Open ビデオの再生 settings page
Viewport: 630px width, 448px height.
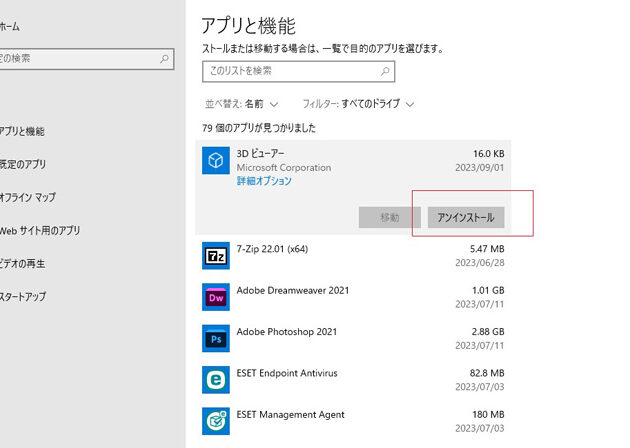(22, 263)
